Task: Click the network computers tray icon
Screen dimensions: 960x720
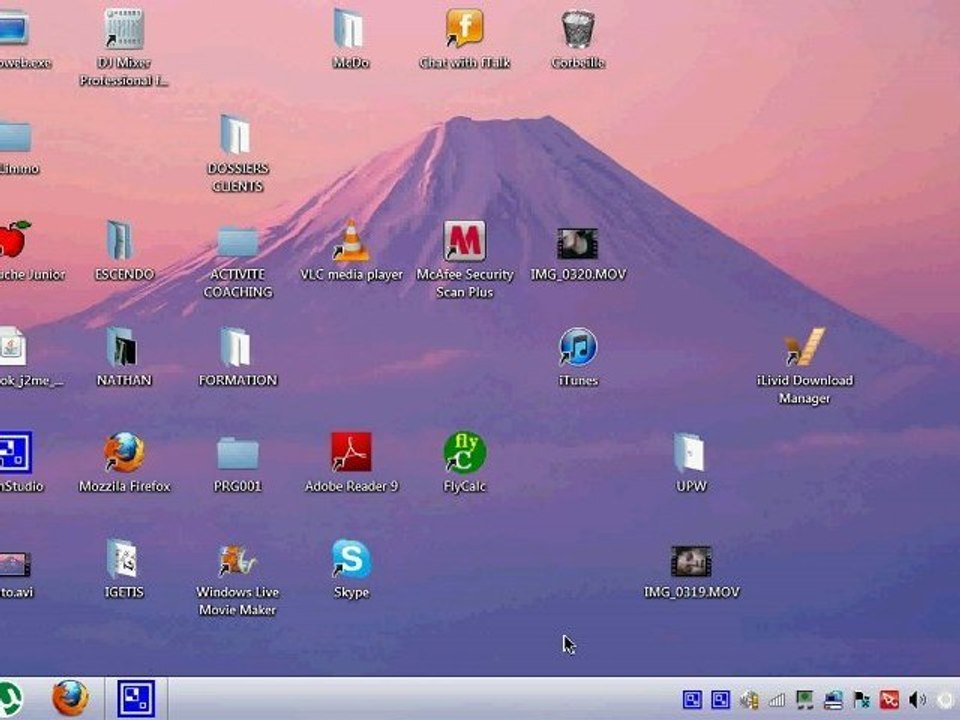Action: (x=833, y=699)
